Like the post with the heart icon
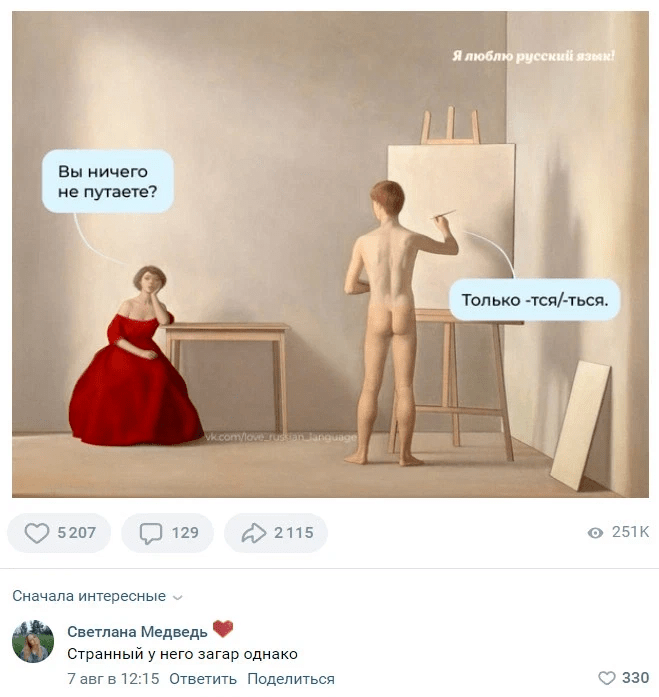Screen dimensions: 659x697 pyautogui.click(x=36, y=533)
